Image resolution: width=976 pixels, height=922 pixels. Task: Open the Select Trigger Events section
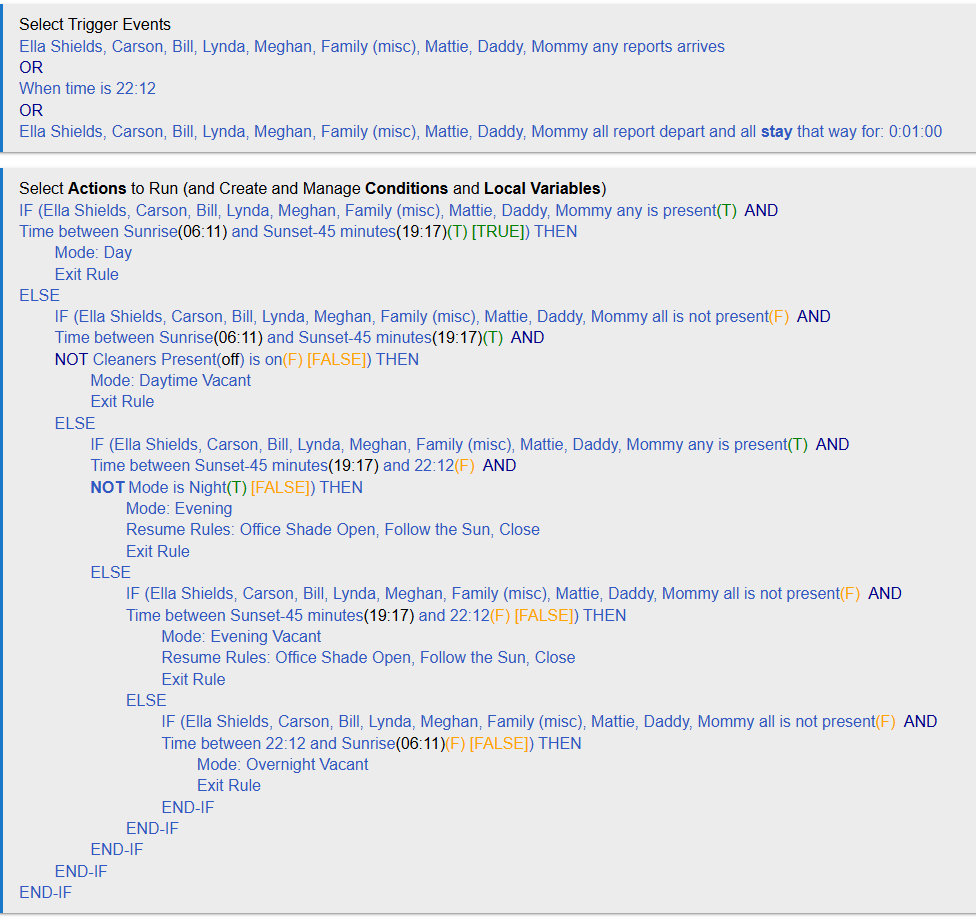click(95, 24)
